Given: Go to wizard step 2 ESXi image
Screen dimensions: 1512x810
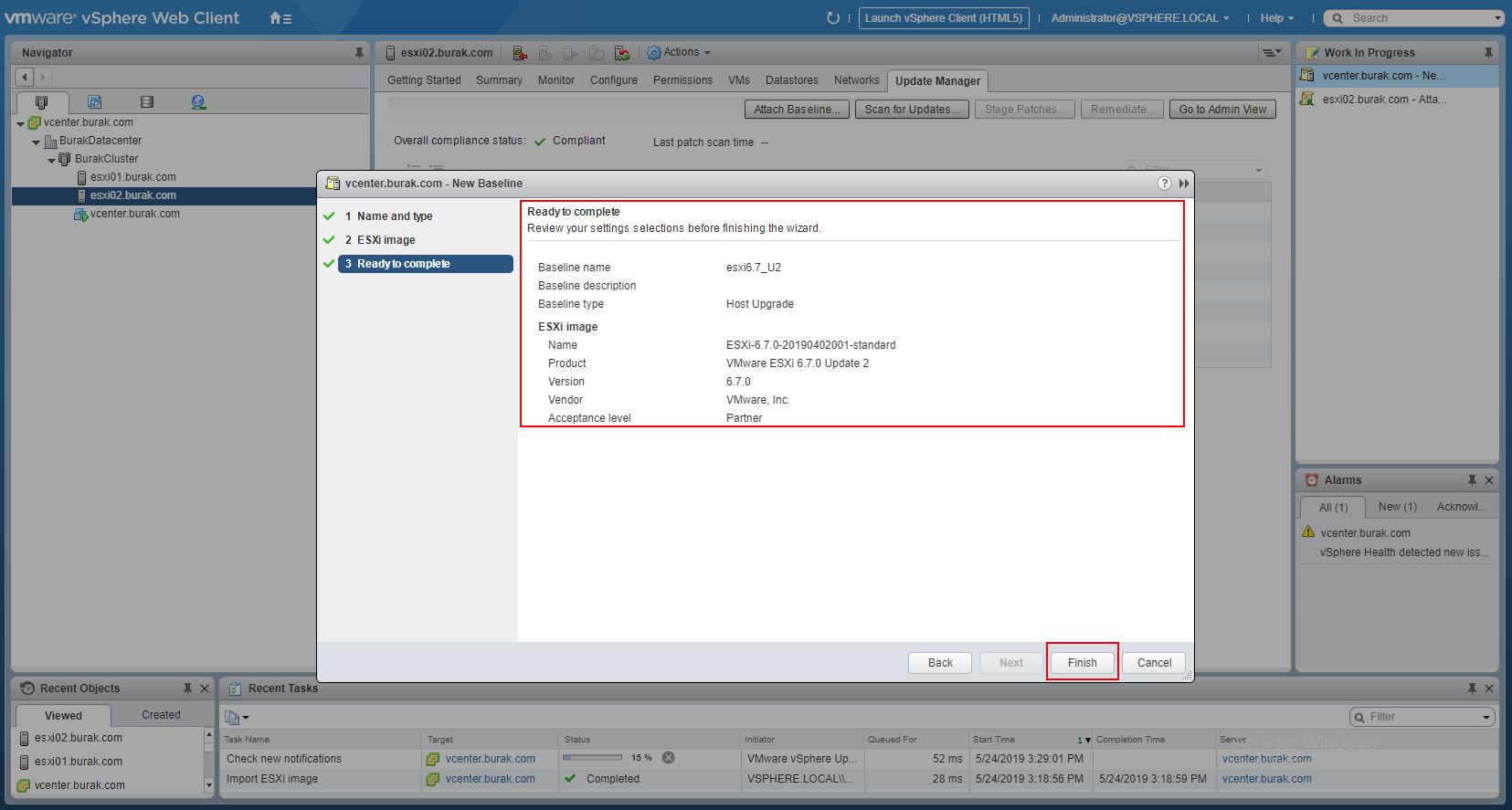Looking at the screenshot, I should coord(380,240).
